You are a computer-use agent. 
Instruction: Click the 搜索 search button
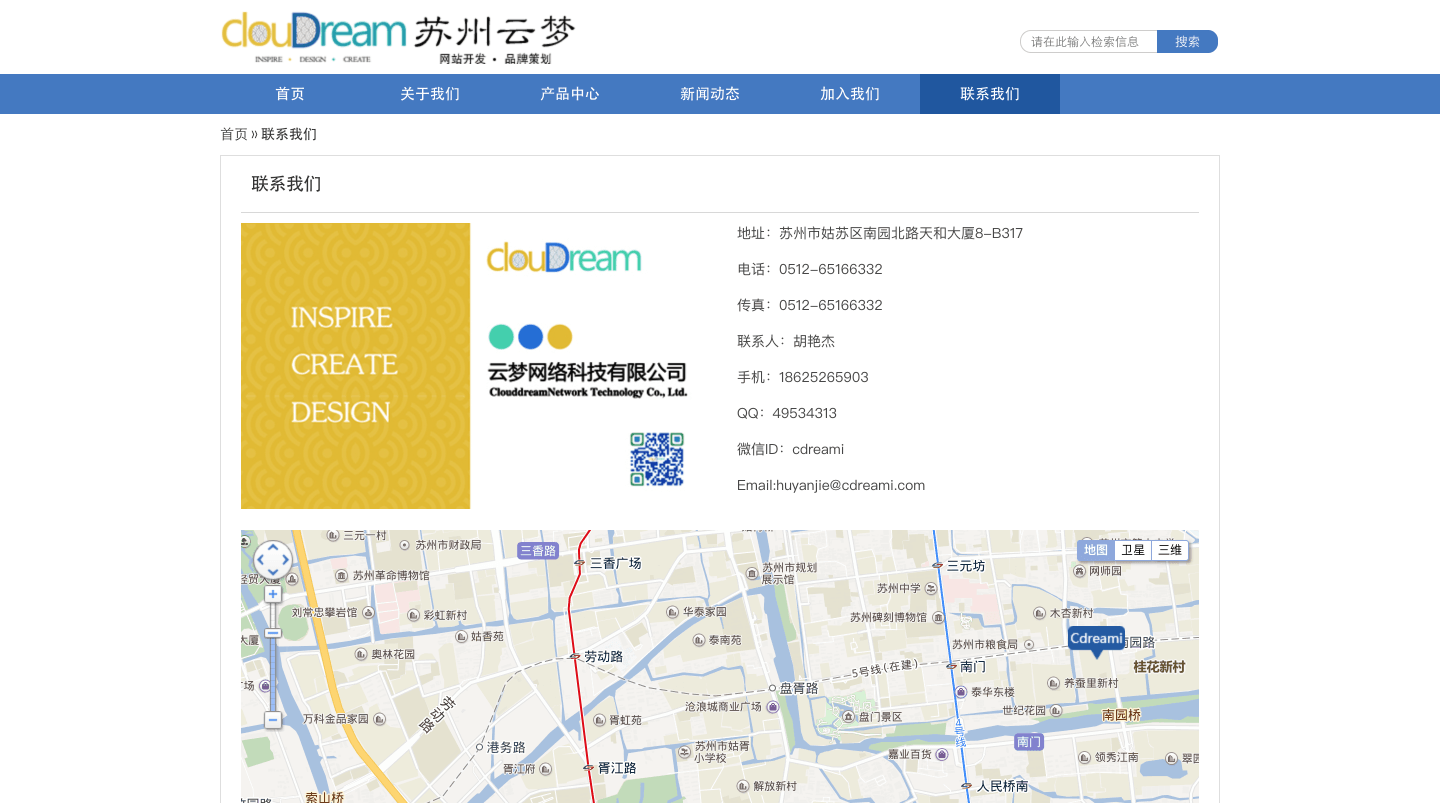point(1187,42)
